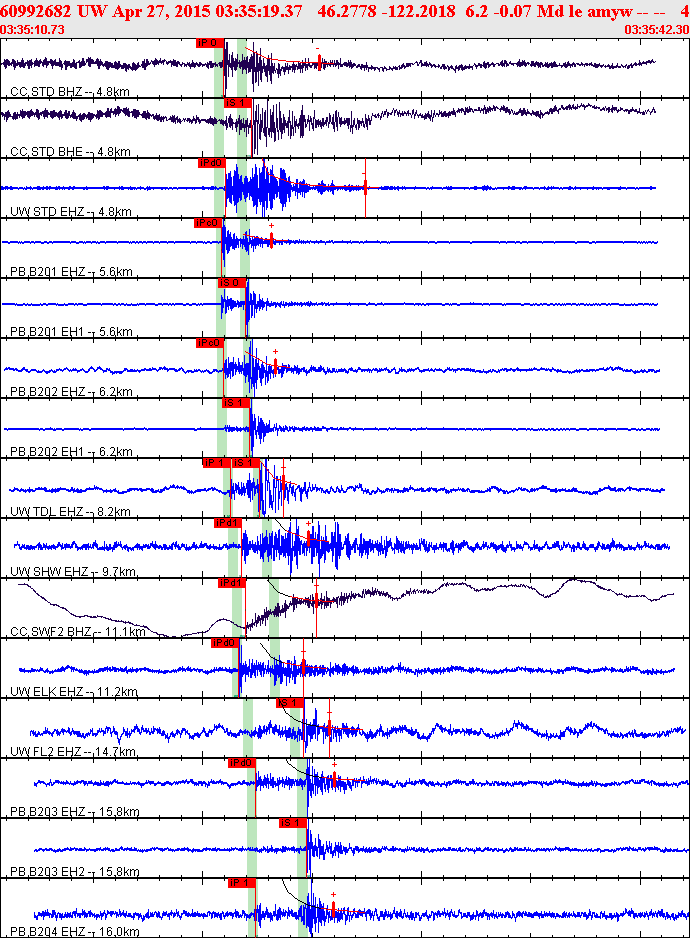Click the end time 03:35:42.30 label

point(656,30)
